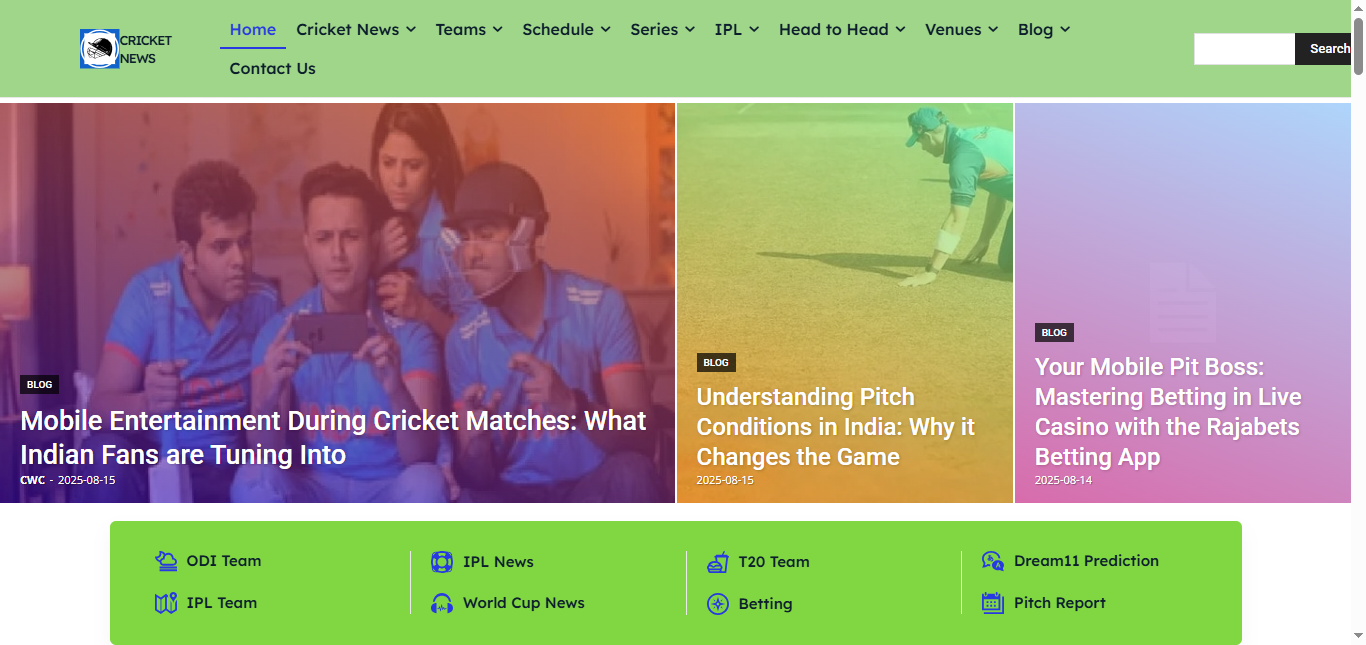Click the IPL Team map icon
The height and width of the screenshot is (645, 1366).
point(166,603)
